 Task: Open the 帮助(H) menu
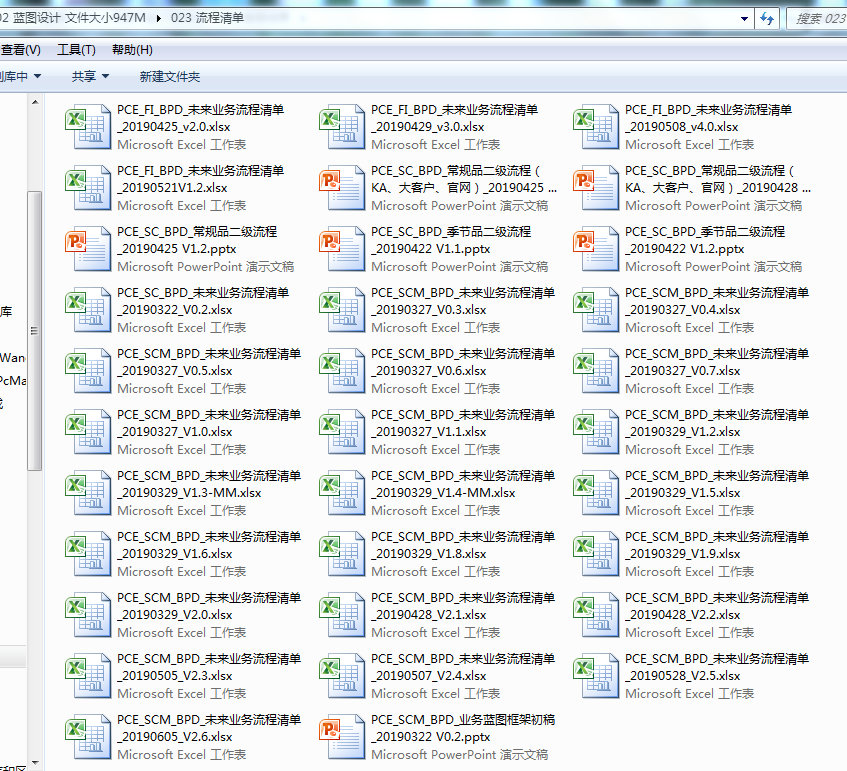132,50
